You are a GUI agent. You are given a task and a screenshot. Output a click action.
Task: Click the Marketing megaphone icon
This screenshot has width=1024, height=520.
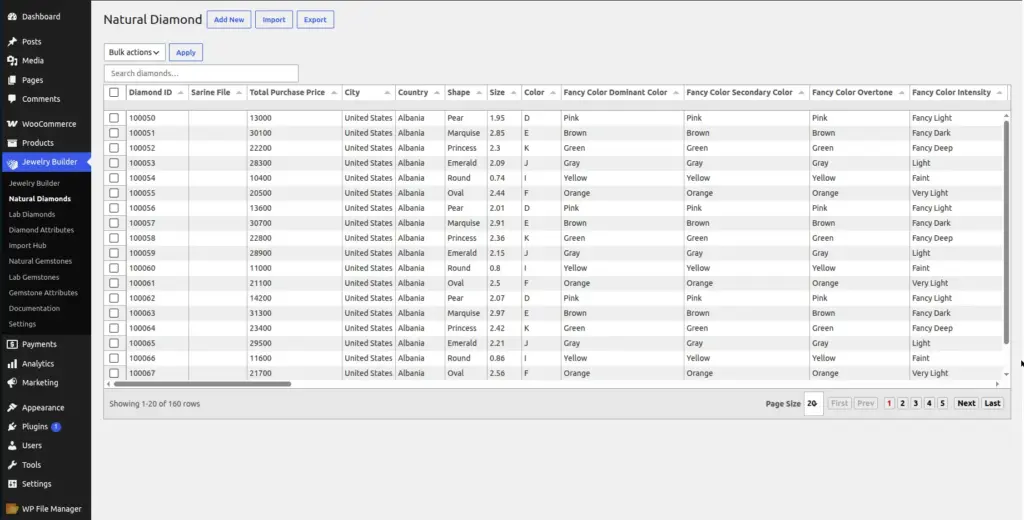(12, 383)
